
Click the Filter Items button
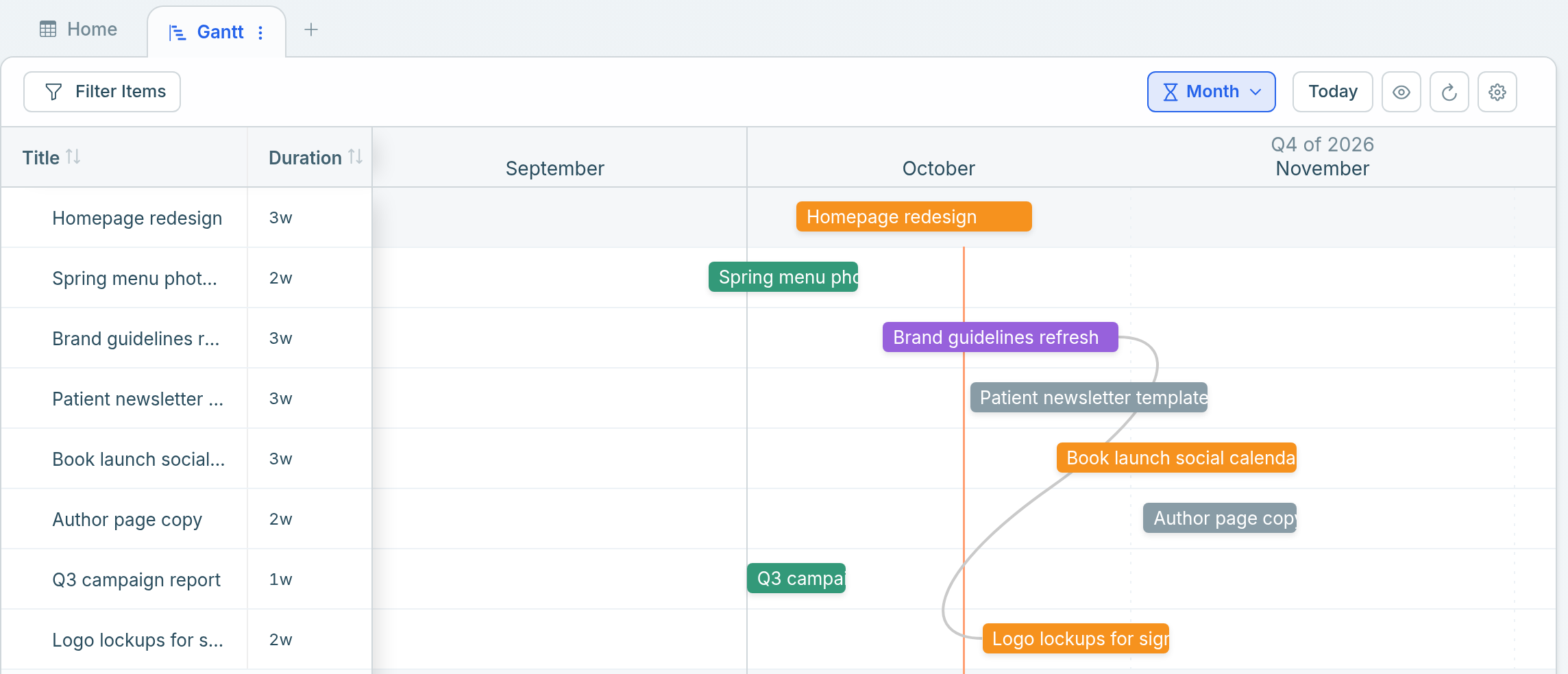coord(102,92)
